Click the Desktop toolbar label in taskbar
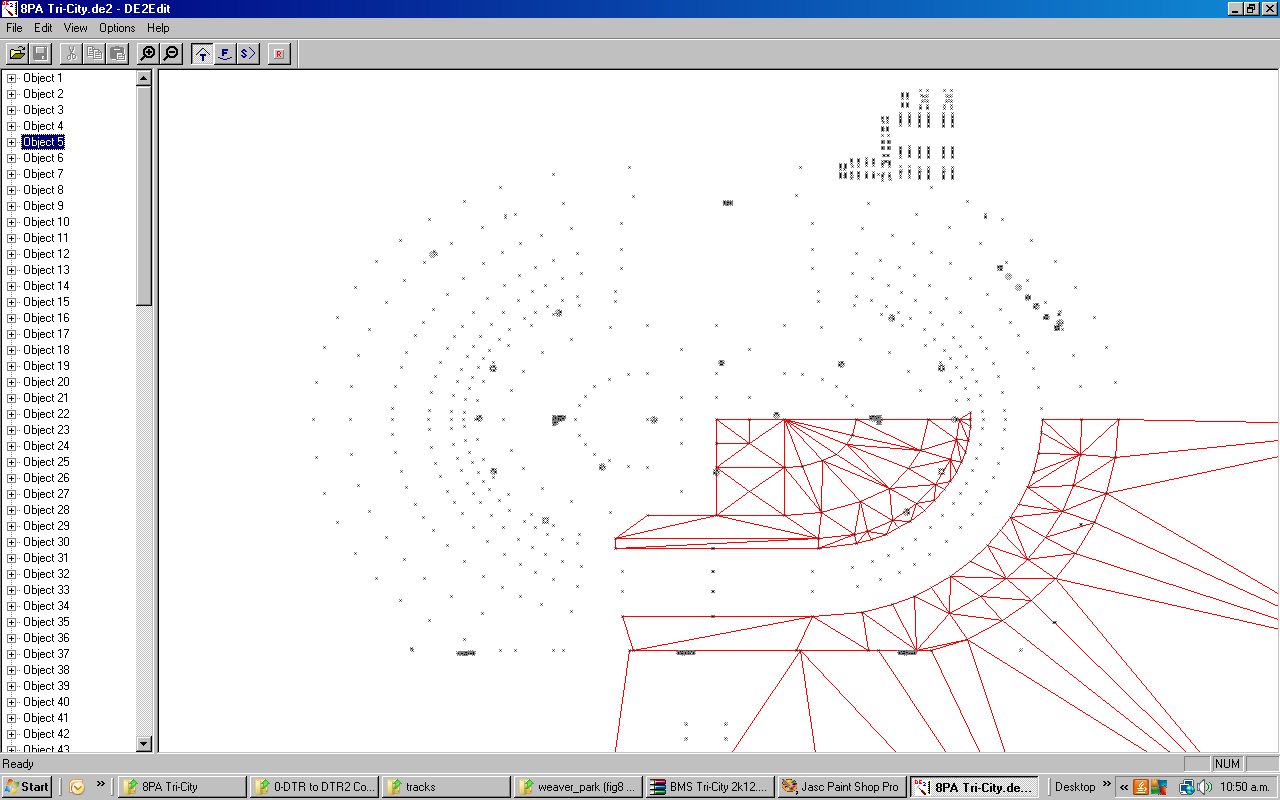This screenshot has height=800, width=1280. [1075, 787]
